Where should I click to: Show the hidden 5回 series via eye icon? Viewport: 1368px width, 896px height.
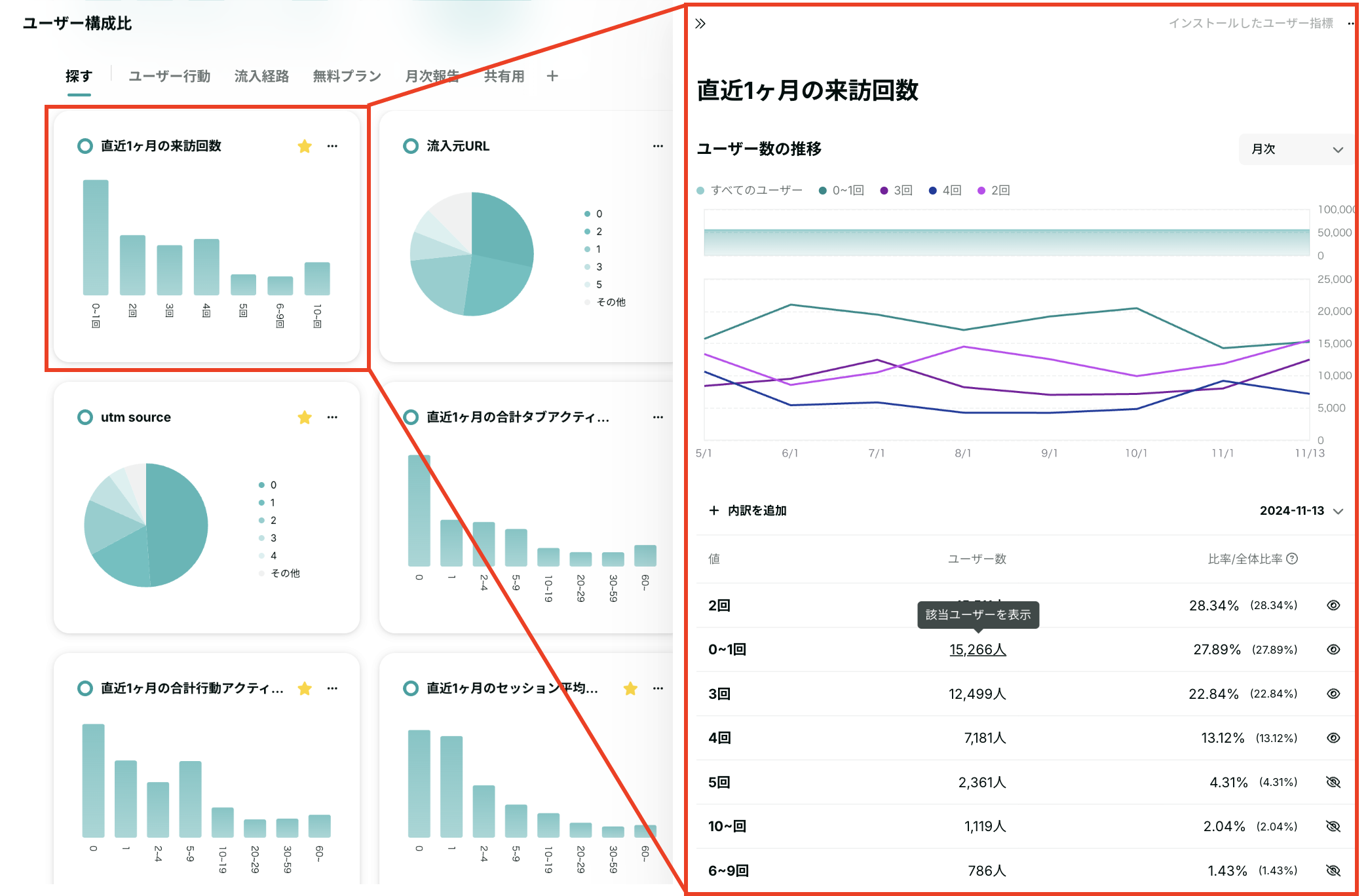click(x=1333, y=782)
